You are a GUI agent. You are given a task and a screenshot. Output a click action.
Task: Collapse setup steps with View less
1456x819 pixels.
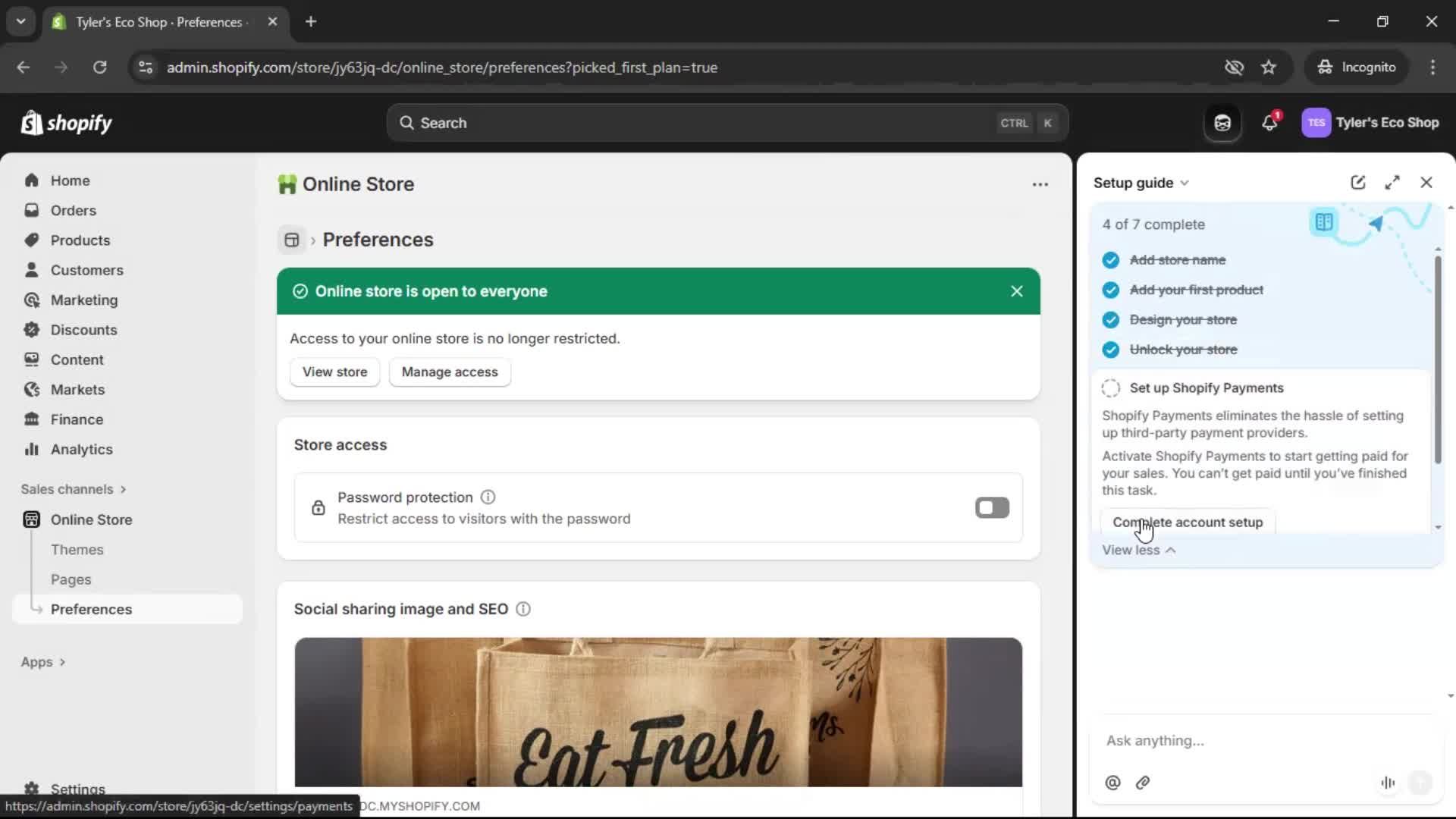tap(1139, 550)
